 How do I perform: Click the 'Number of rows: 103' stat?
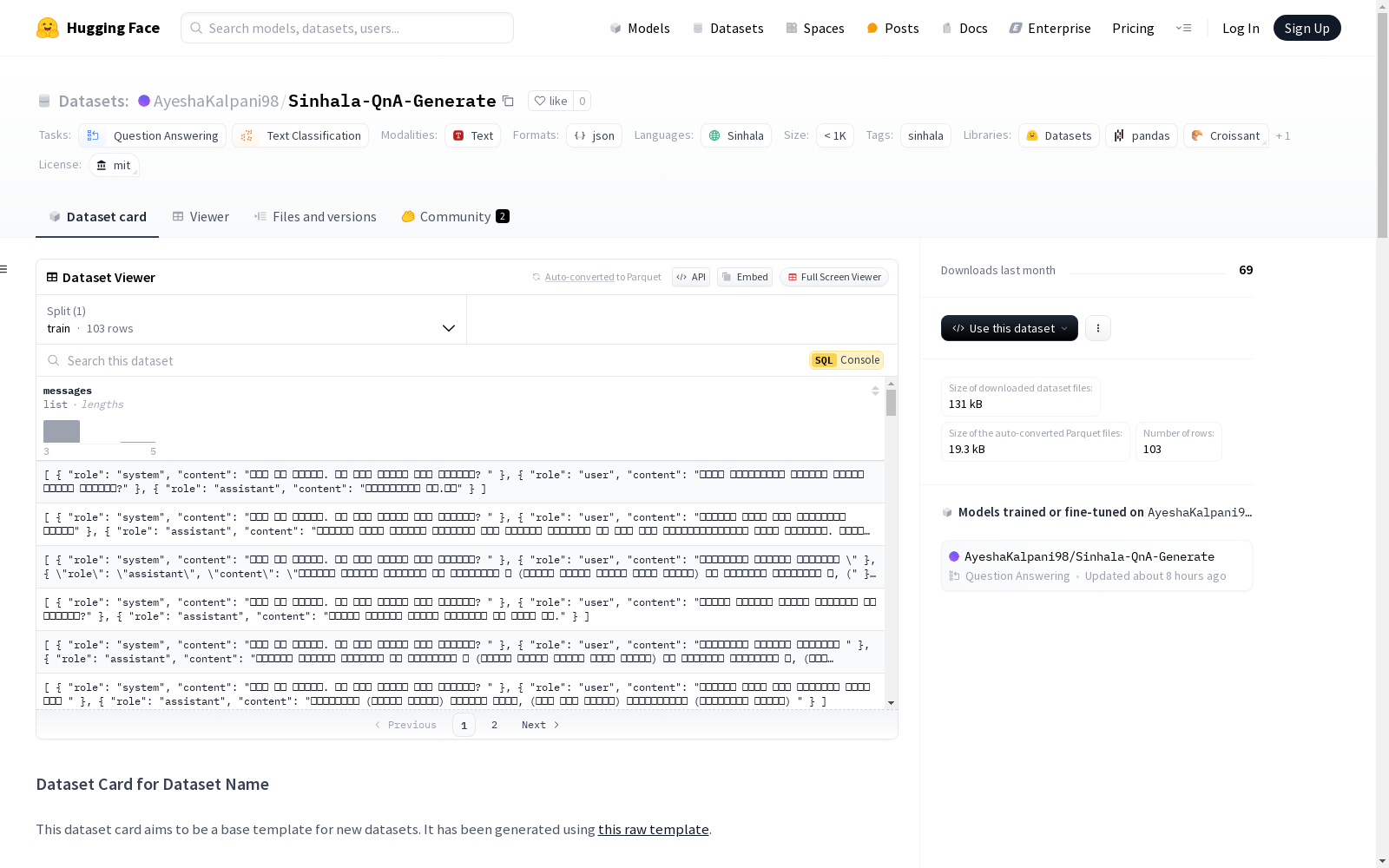1179,442
